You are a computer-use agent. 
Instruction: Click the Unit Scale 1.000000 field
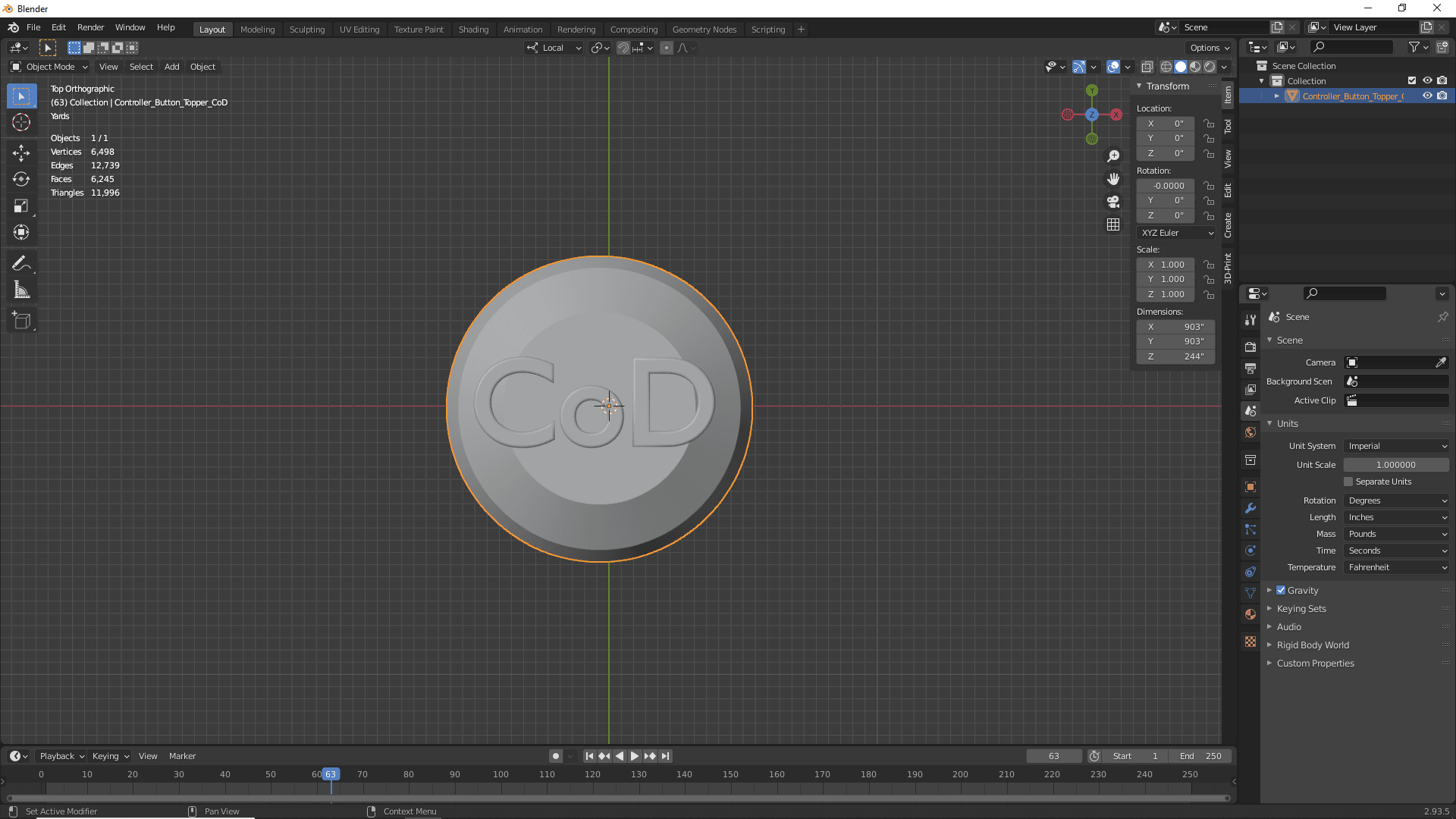(x=1397, y=465)
